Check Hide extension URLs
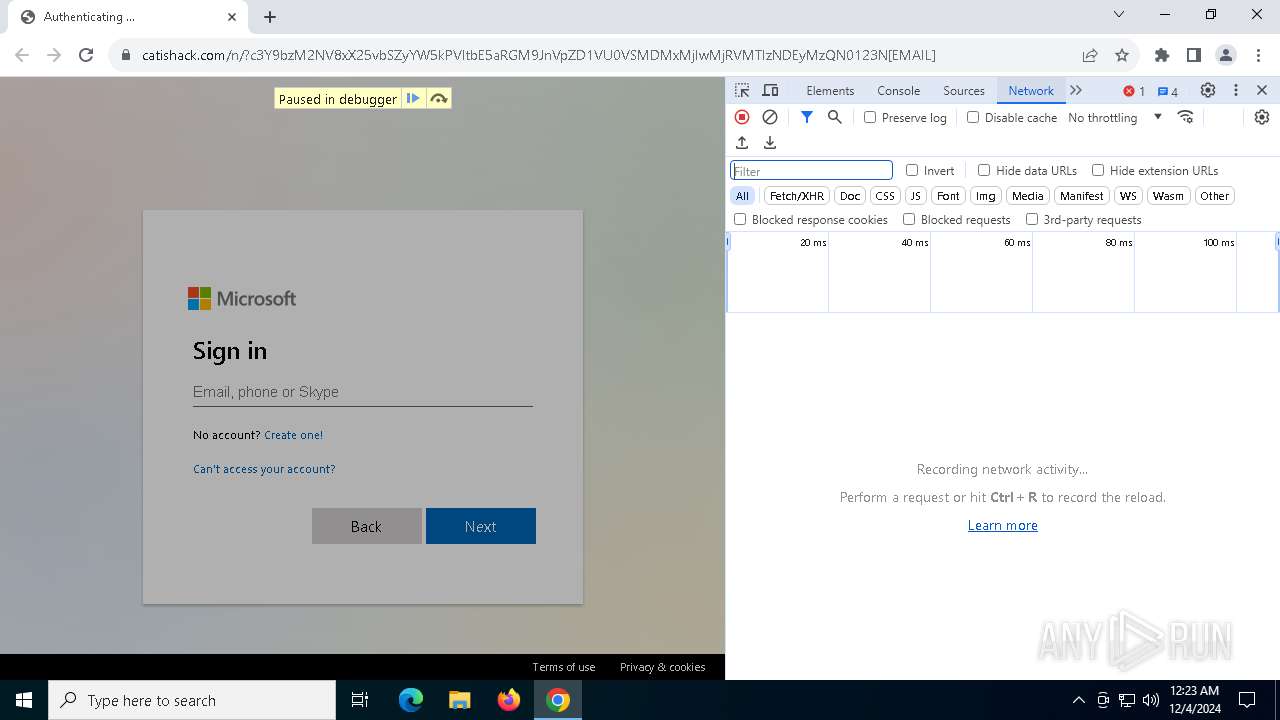 click(1098, 170)
